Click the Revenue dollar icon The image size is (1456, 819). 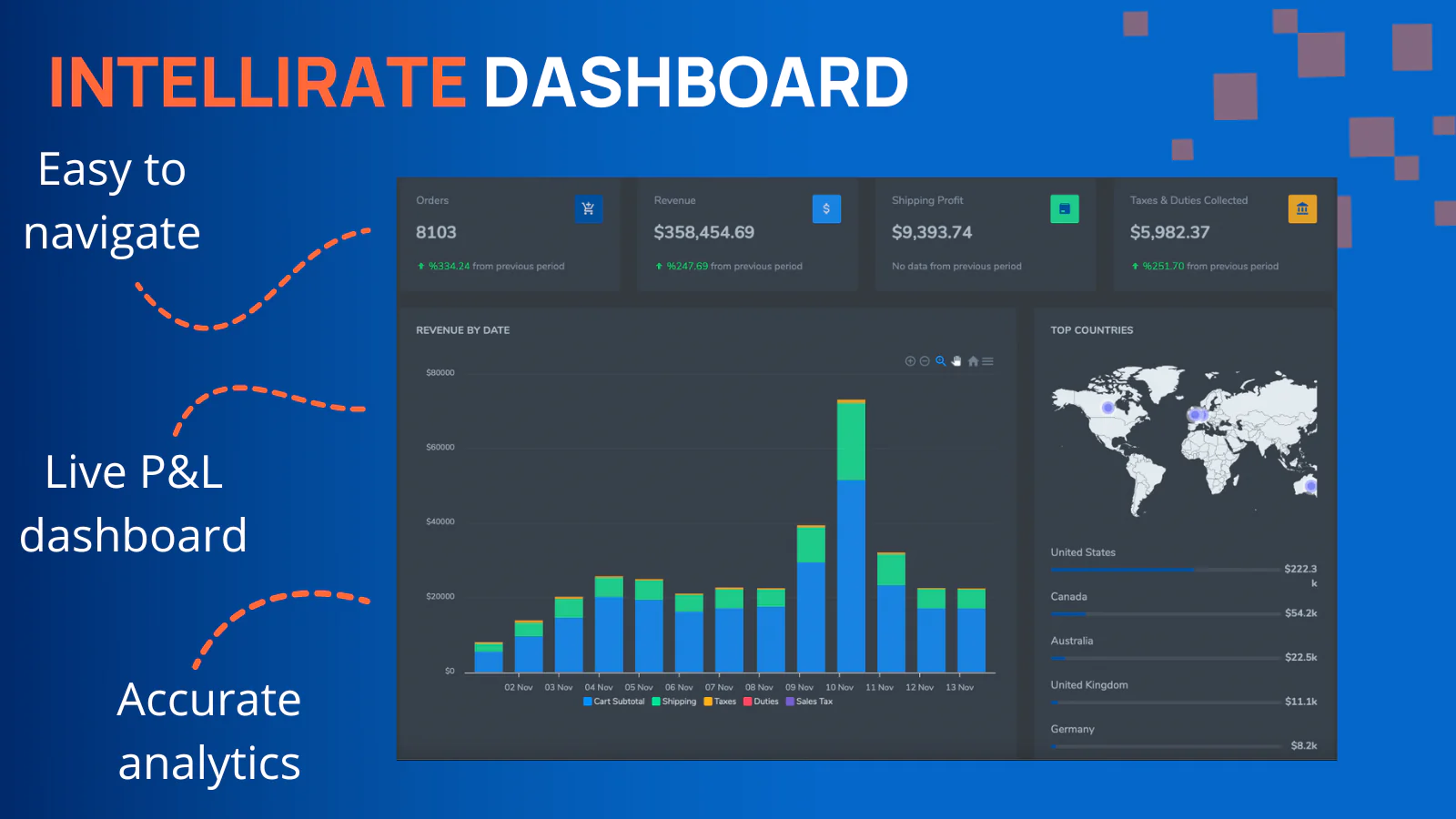pyautogui.click(x=826, y=208)
